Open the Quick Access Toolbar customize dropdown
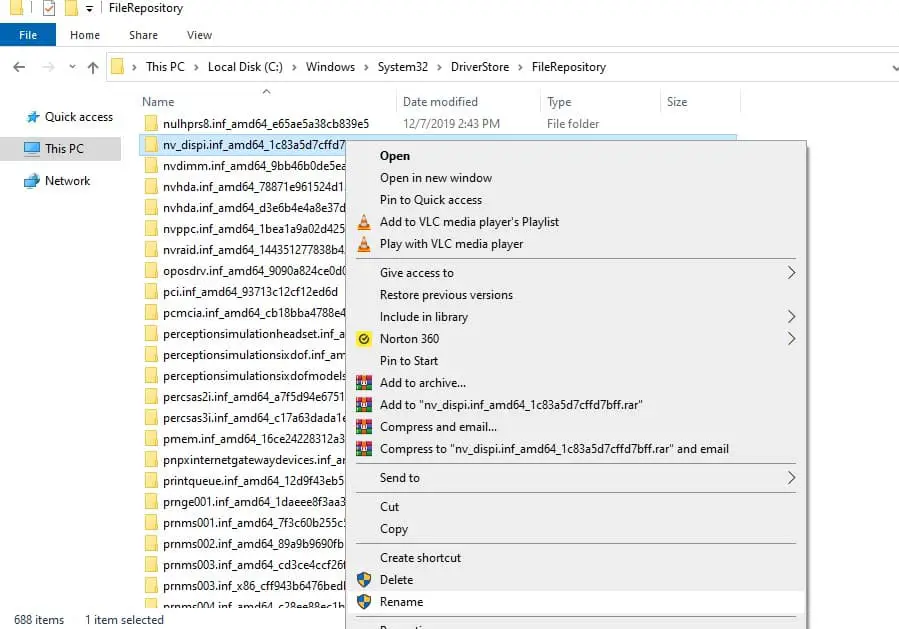The height and width of the screenshot is (629, 899). [x=89, y=9]
